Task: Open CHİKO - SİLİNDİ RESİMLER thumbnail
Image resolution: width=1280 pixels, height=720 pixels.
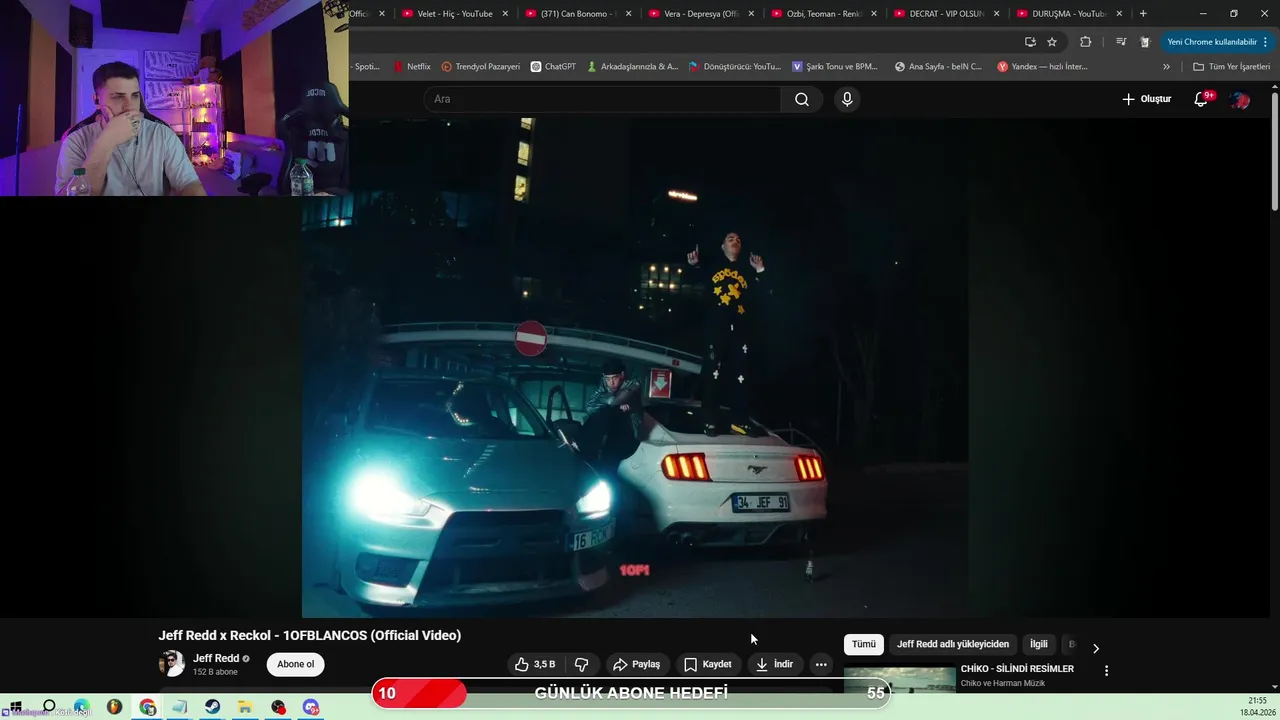Action: coord(899,679)
